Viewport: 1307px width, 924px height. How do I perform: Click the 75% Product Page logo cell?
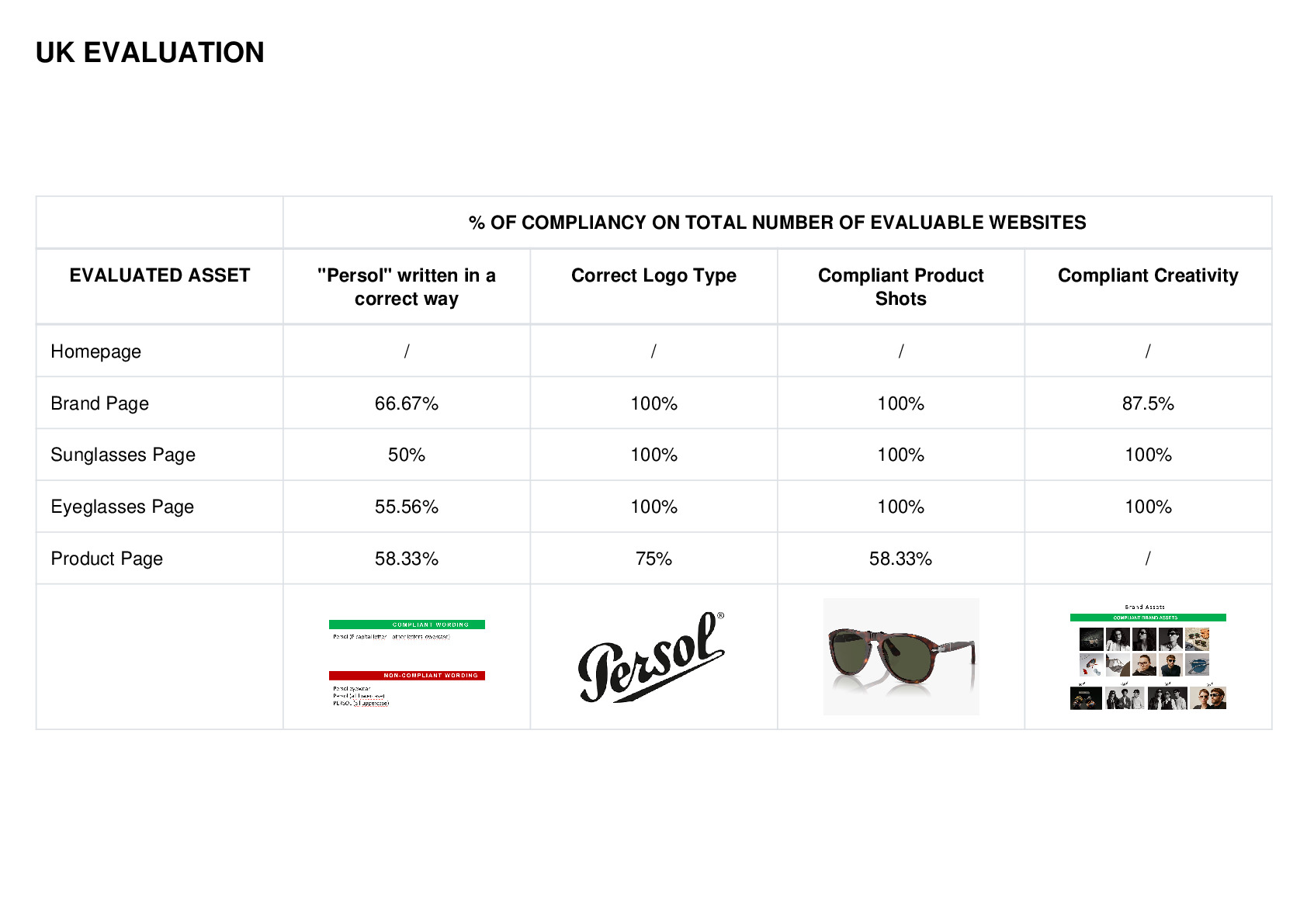pos(653,559)
